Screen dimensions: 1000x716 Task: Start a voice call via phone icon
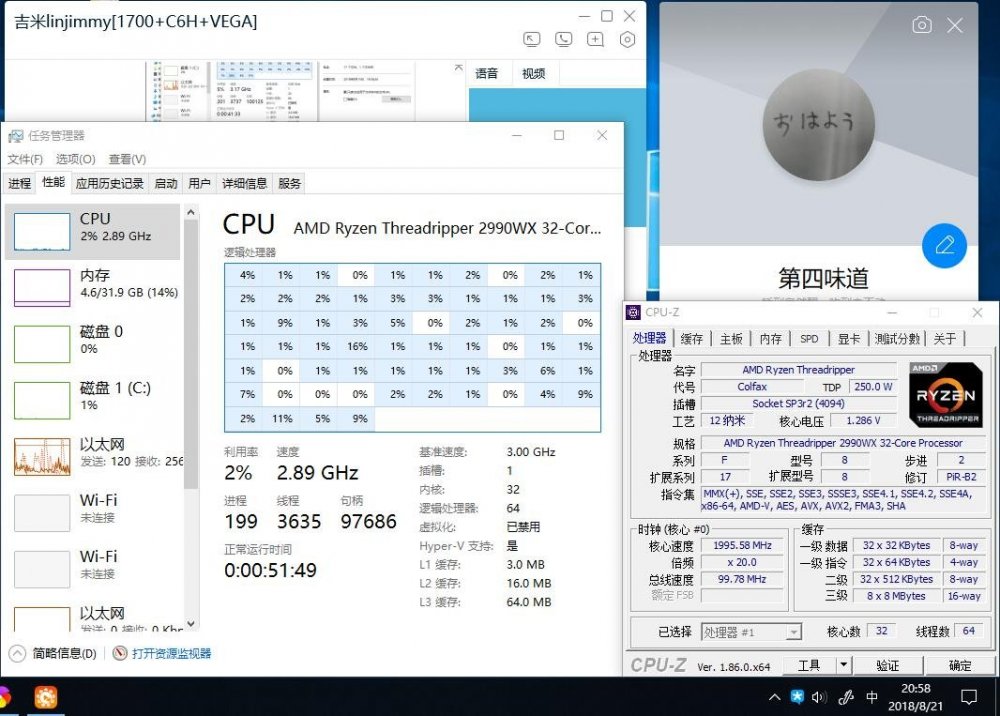pos(563,40)
